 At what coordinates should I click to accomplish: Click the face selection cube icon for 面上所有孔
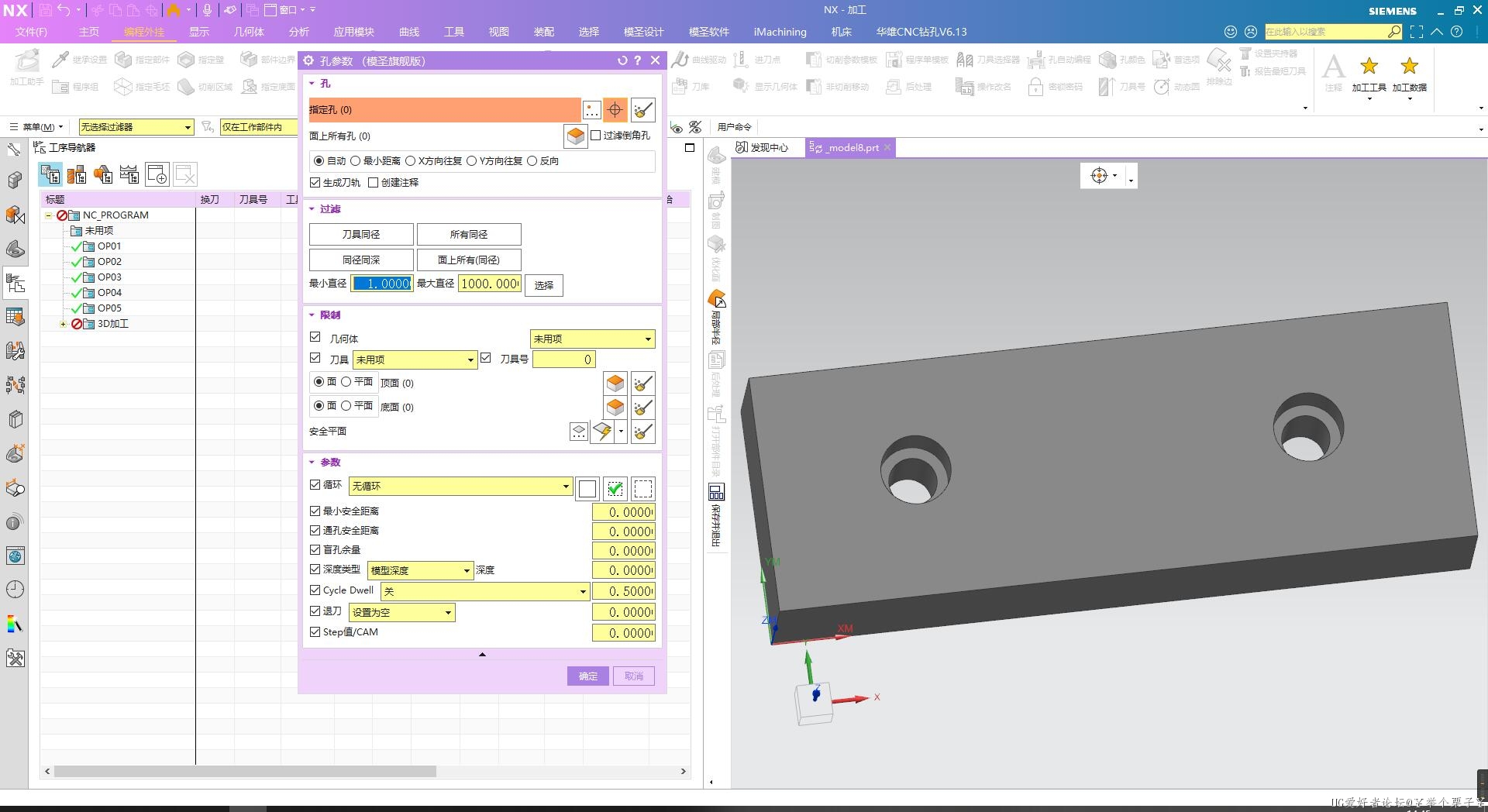[x=576, y=136]
